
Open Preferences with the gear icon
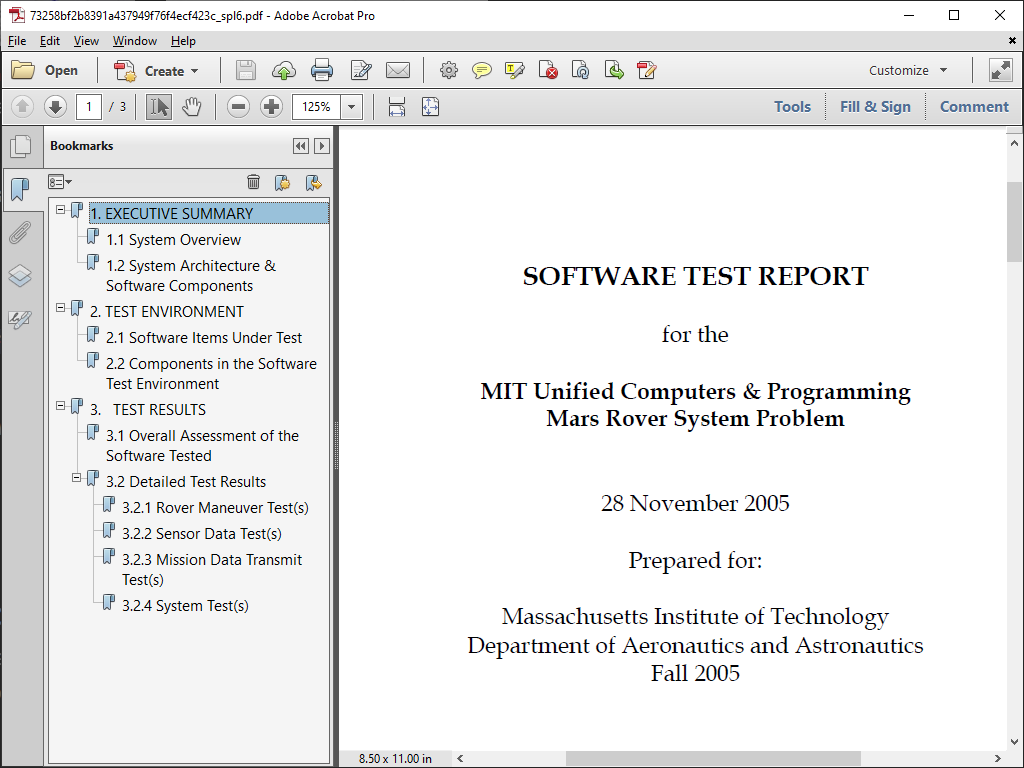pos(449,71)
